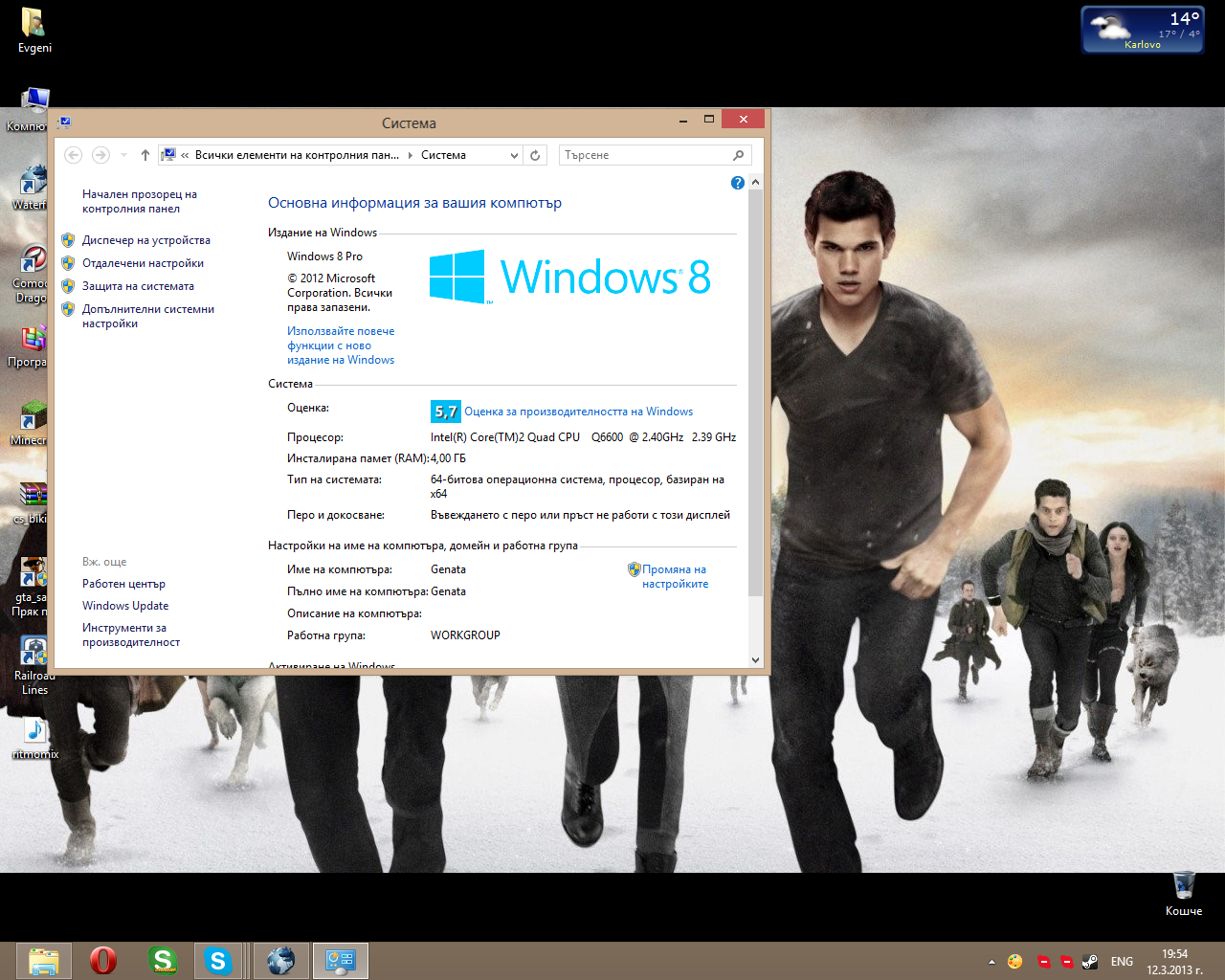The width and height of the screenshot is (1225, 980).
Task: Click the Система window title icon
Action: click(x=64, y=122)
